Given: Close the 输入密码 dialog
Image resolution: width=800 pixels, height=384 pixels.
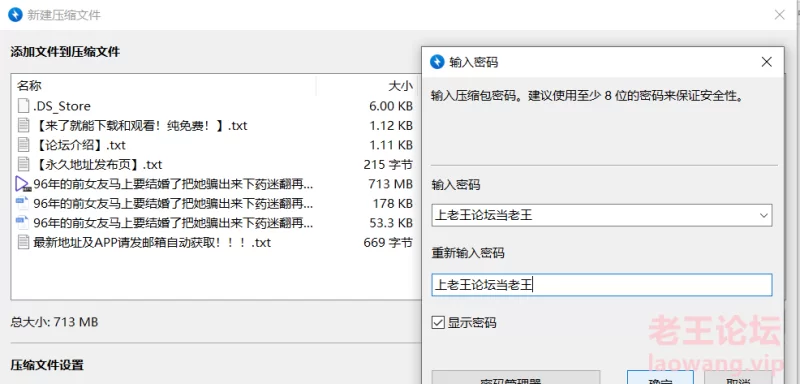Looking at the screenshot, I should point(766,62).
